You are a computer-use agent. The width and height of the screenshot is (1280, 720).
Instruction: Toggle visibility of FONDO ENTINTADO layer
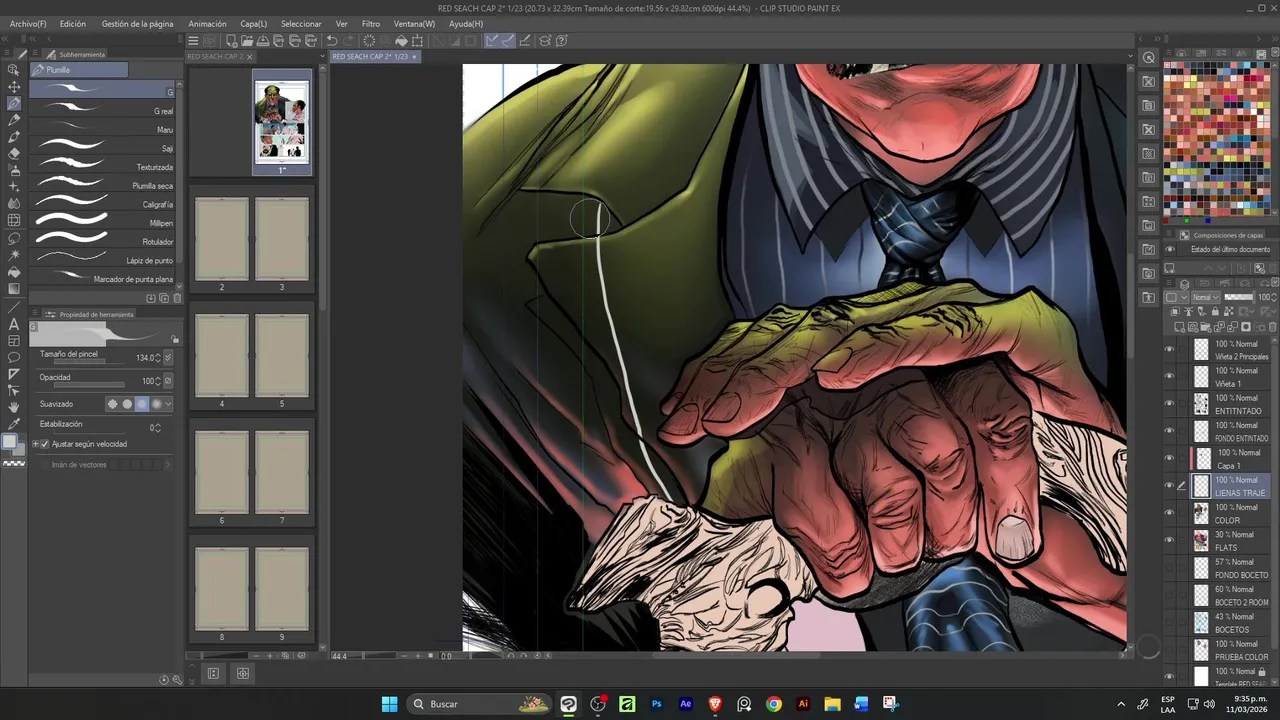point(1169,431)
